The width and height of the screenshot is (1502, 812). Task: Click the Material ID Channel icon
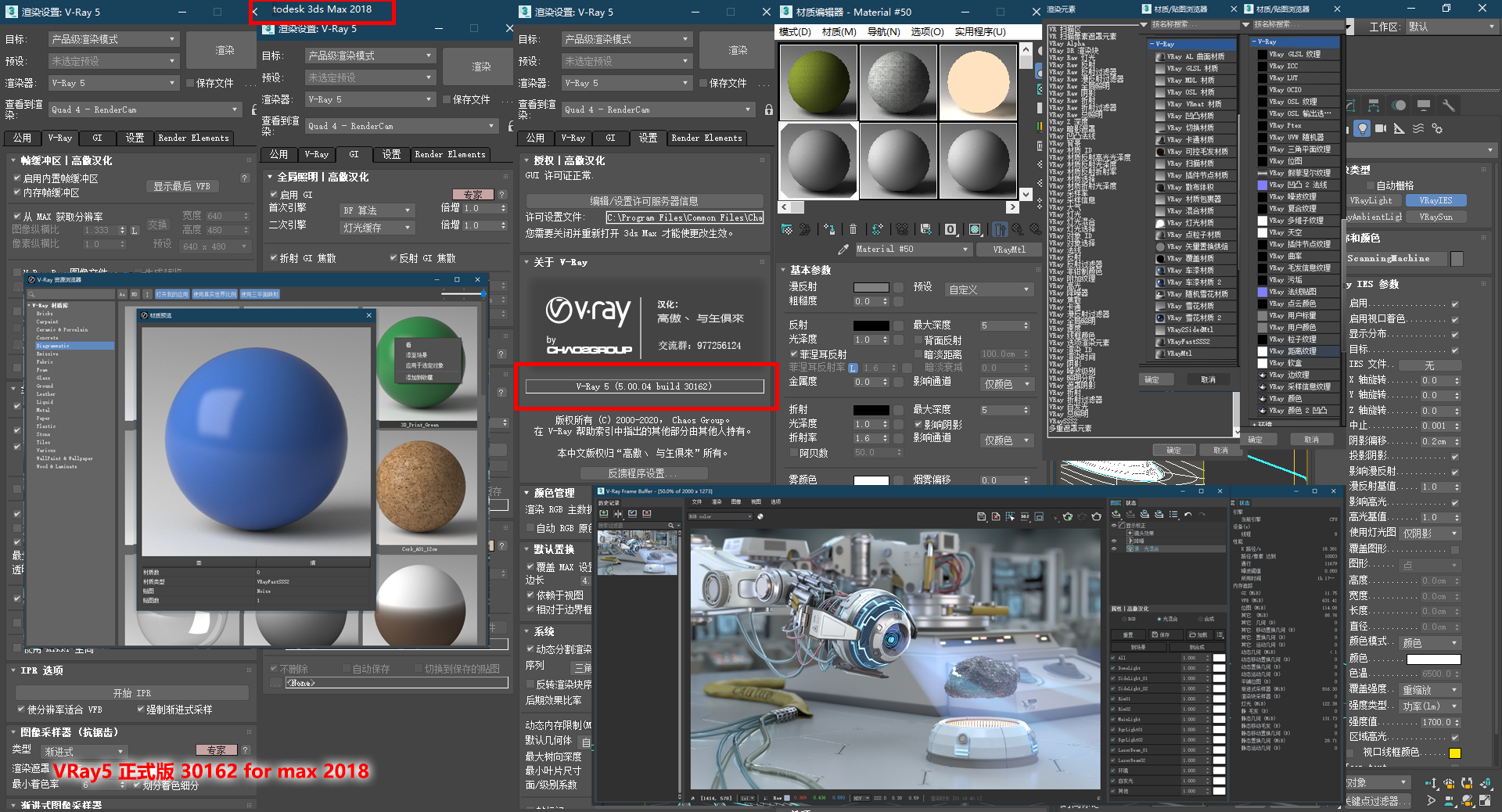click(x=950, y=229)
